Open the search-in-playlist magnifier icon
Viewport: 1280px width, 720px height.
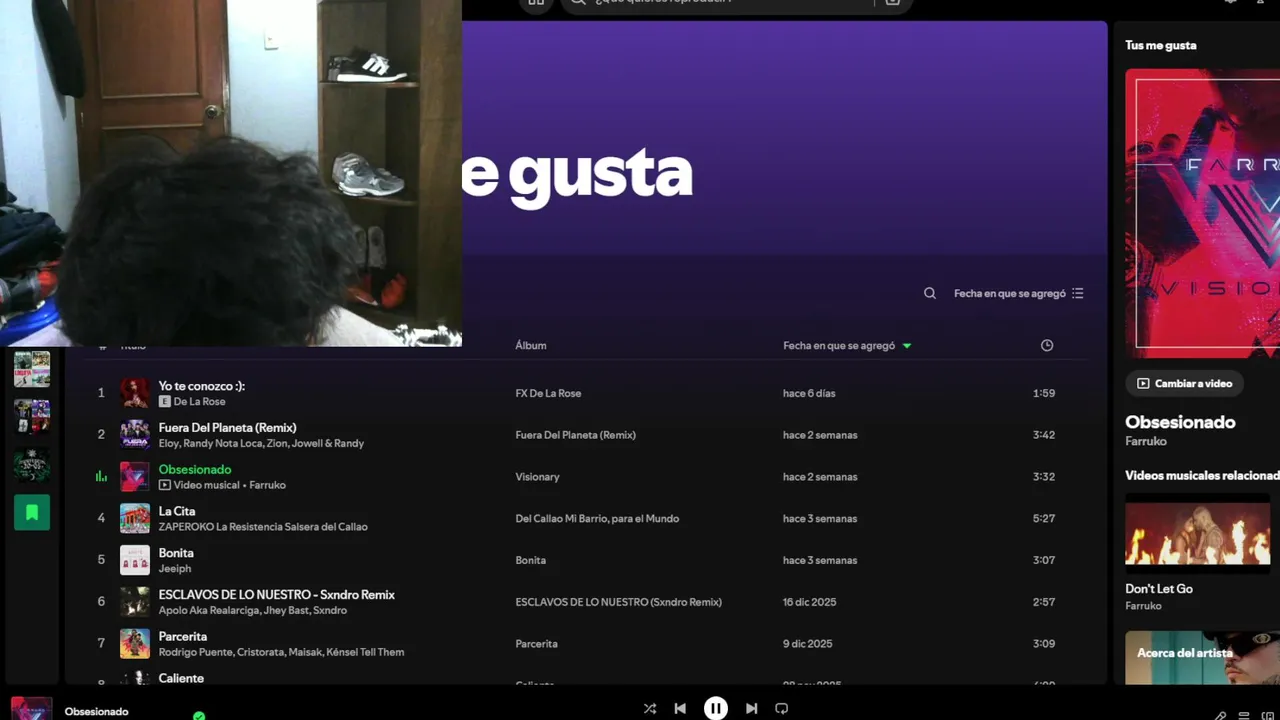tap(930, 293)
